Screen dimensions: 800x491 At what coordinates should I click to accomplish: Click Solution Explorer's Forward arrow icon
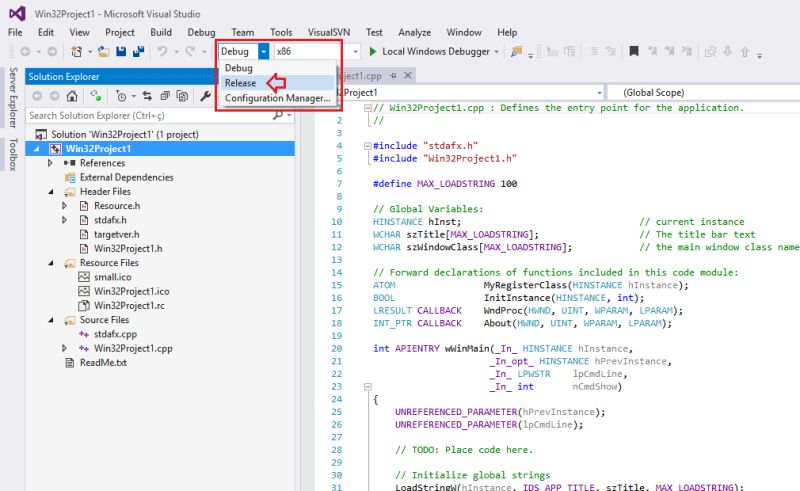point(54,96)
